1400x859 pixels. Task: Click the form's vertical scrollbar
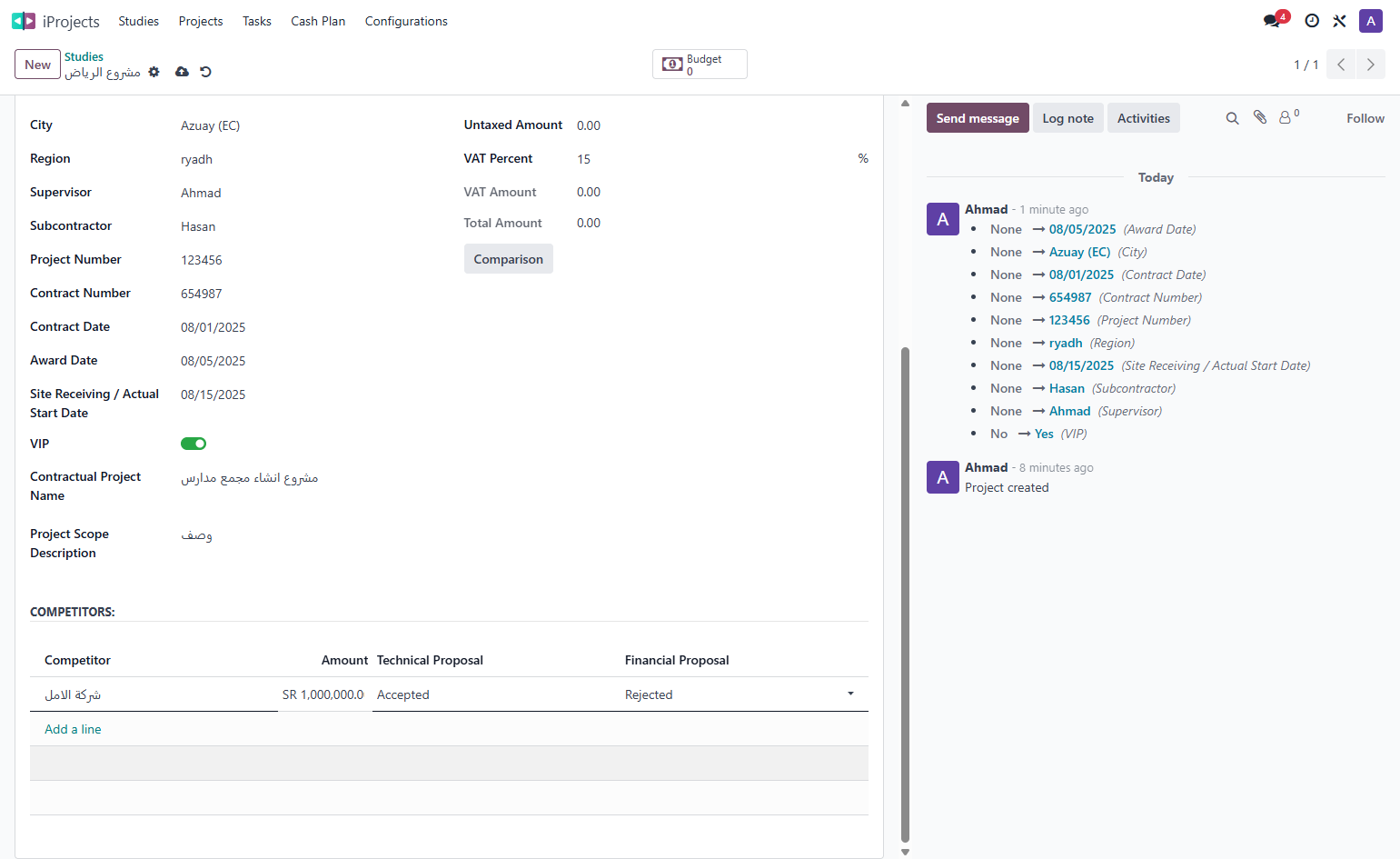905,594
